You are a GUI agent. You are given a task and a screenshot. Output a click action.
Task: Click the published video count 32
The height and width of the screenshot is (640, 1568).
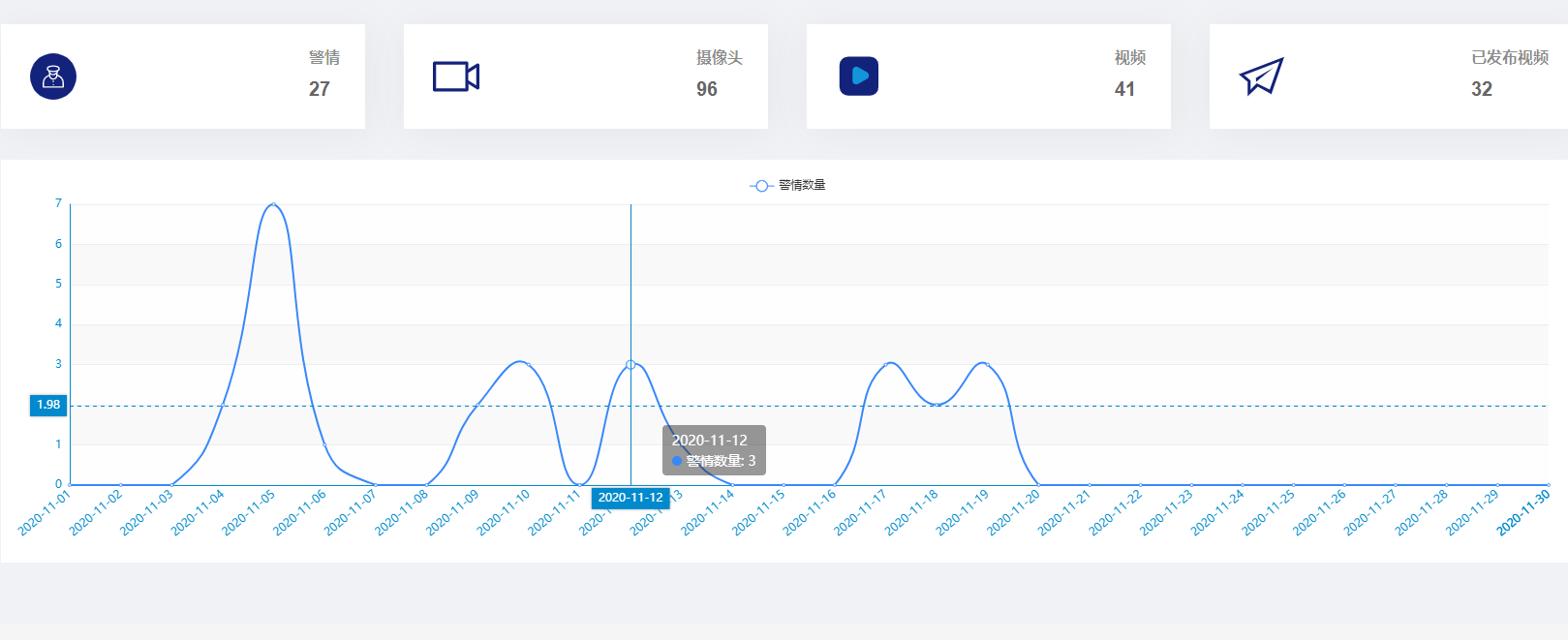tap(1482, 89)
